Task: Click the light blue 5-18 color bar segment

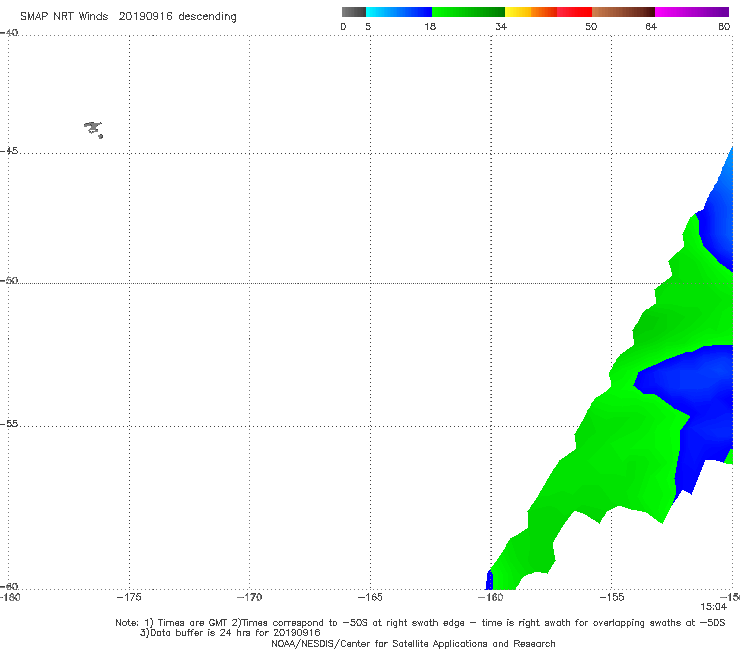Action: (399, 12)
